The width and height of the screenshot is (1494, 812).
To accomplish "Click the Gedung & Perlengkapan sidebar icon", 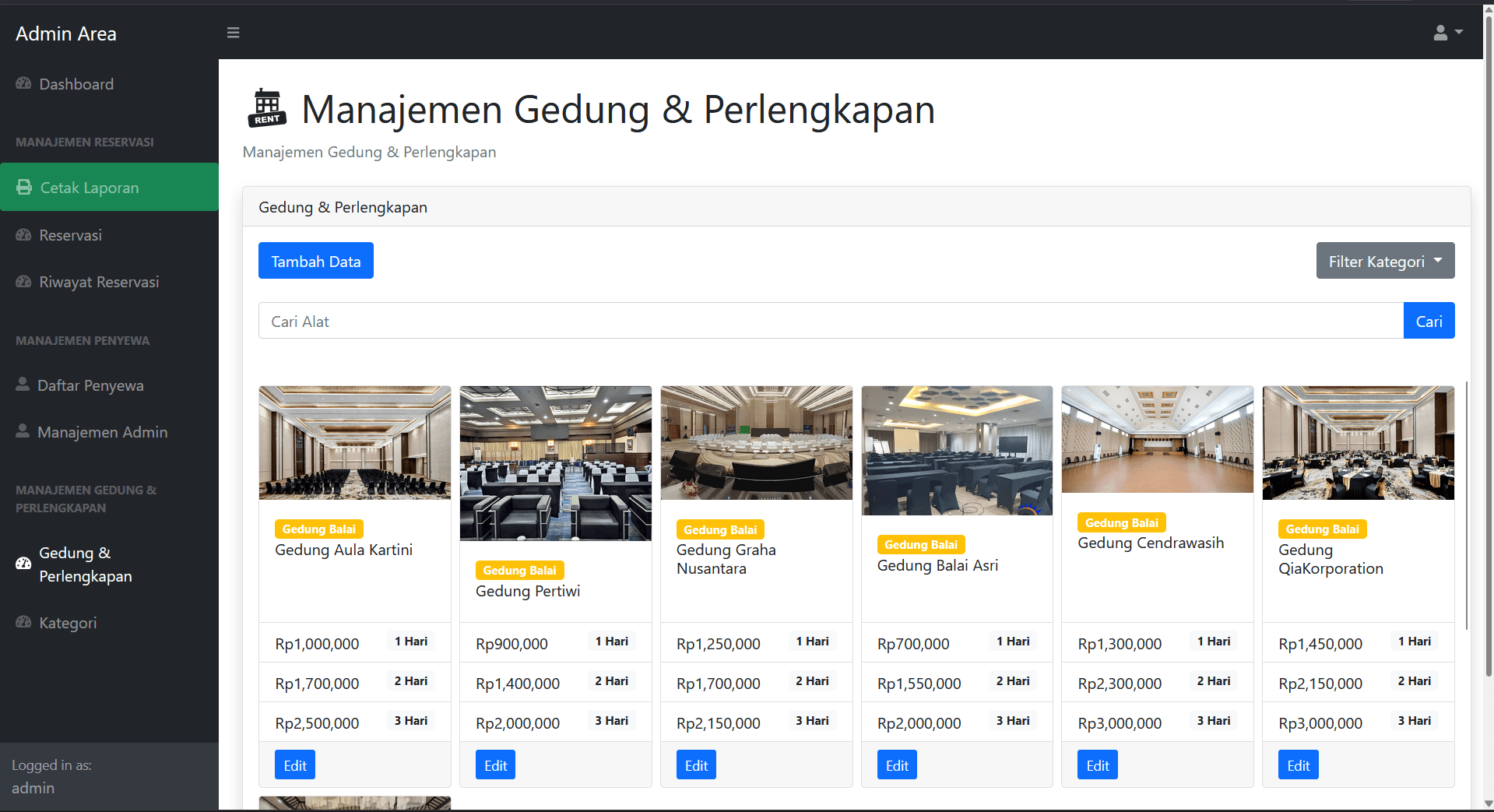I will [x=23, y=564].
